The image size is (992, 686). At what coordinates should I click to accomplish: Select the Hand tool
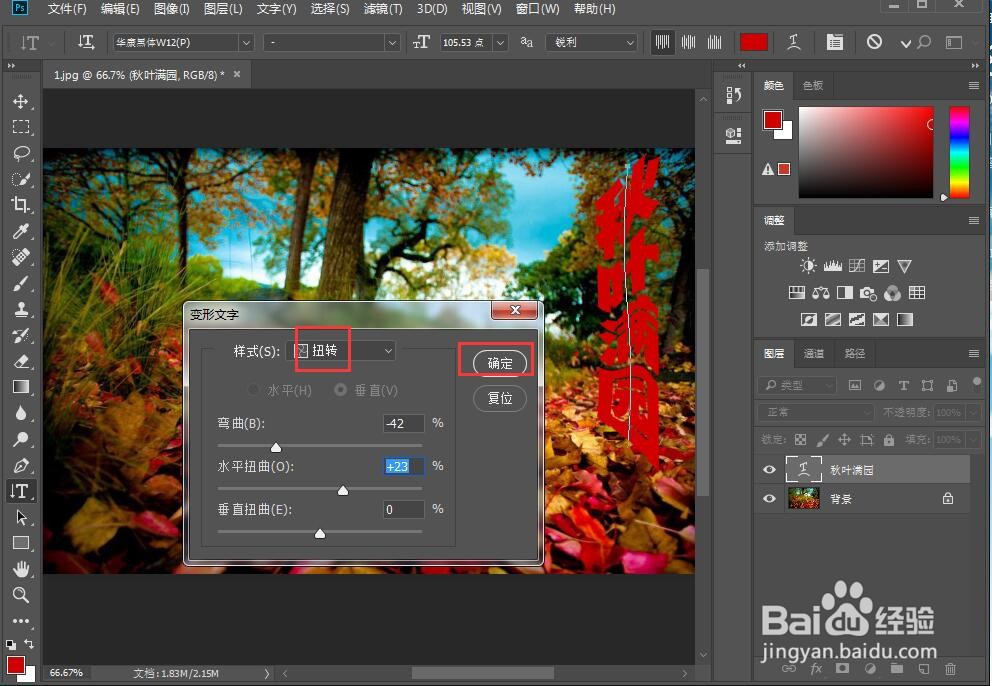tap(21, 569)
